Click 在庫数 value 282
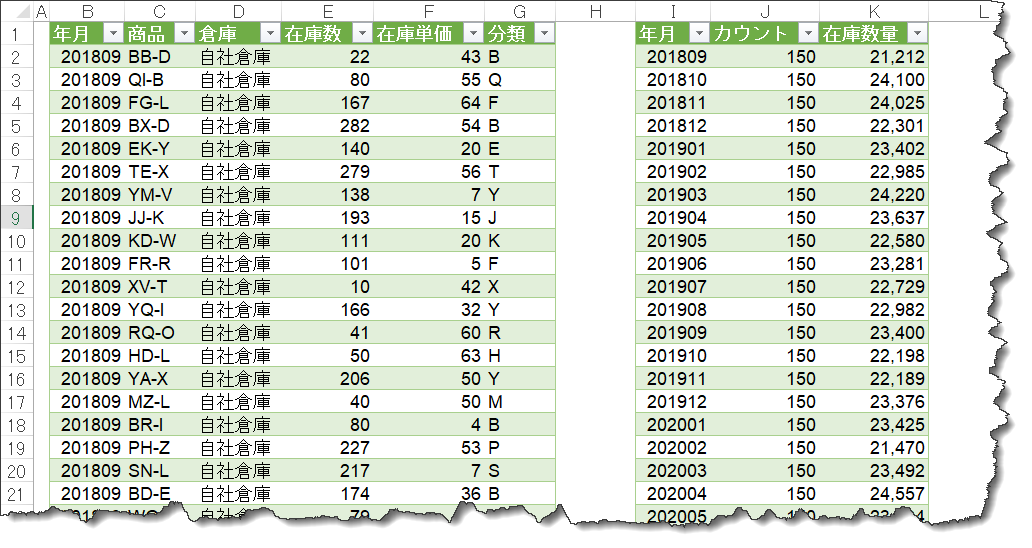 click(327, 126)
